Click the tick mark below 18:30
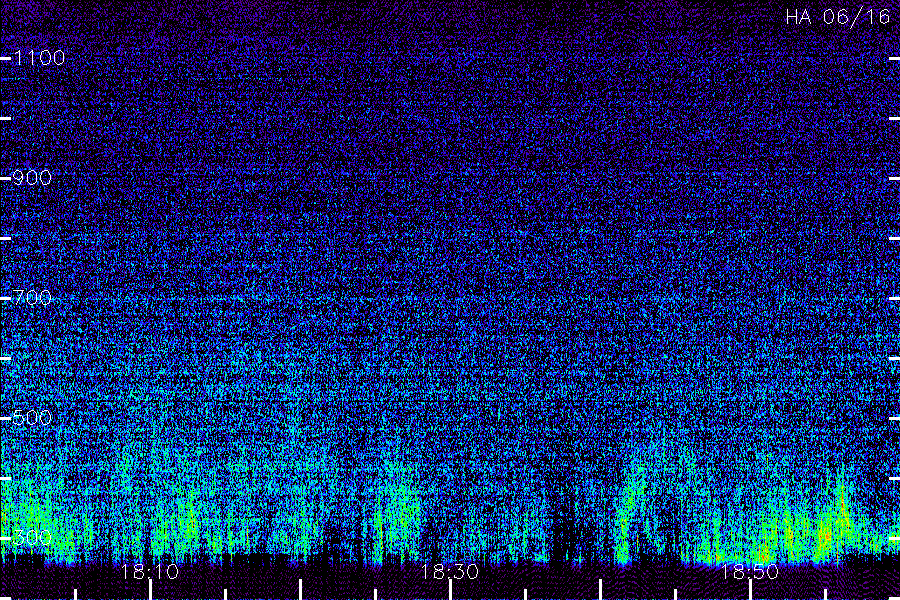 (x=450, y=590)
